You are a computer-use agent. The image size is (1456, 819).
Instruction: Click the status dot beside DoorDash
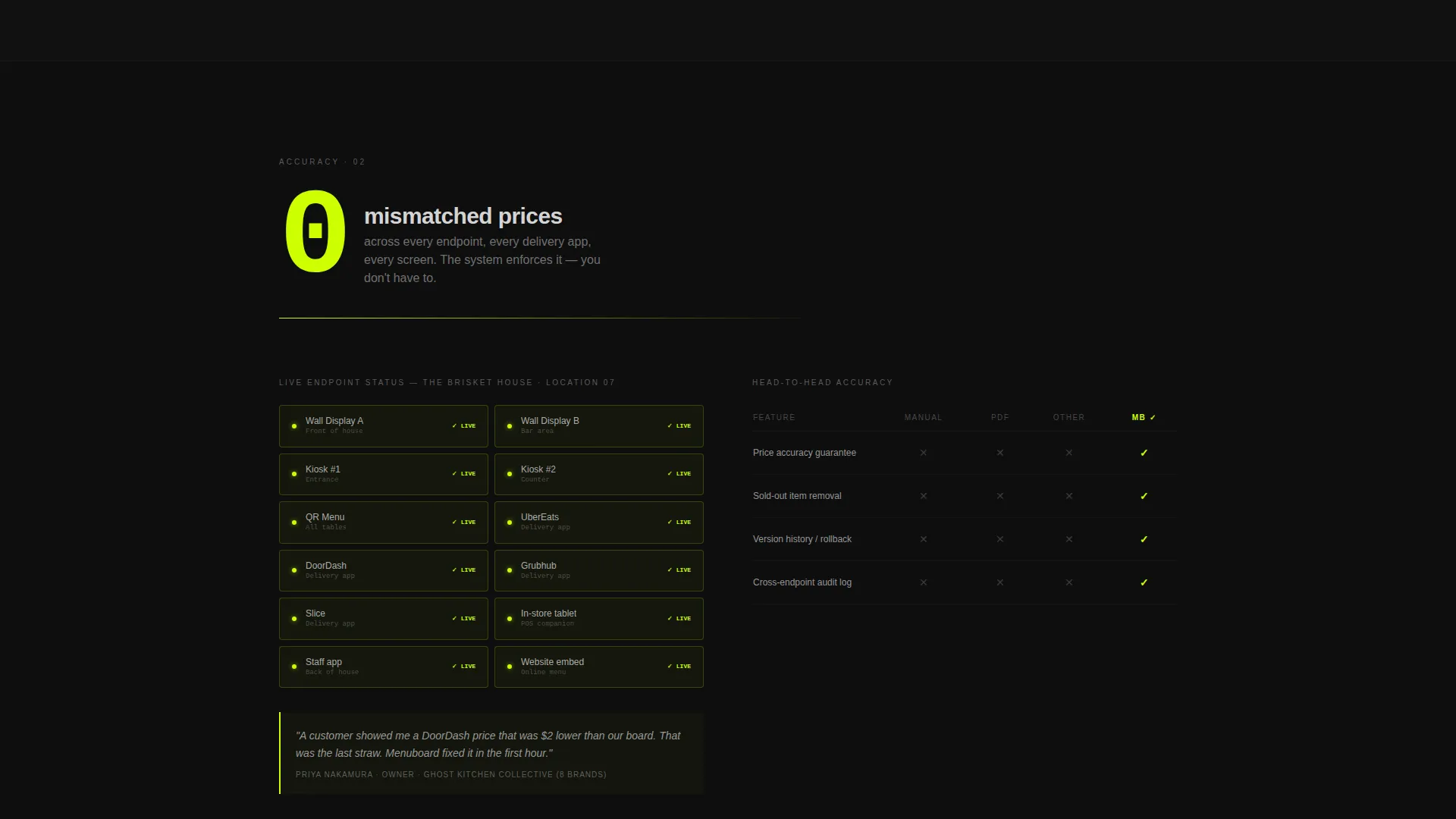click(x=294, y=570)
